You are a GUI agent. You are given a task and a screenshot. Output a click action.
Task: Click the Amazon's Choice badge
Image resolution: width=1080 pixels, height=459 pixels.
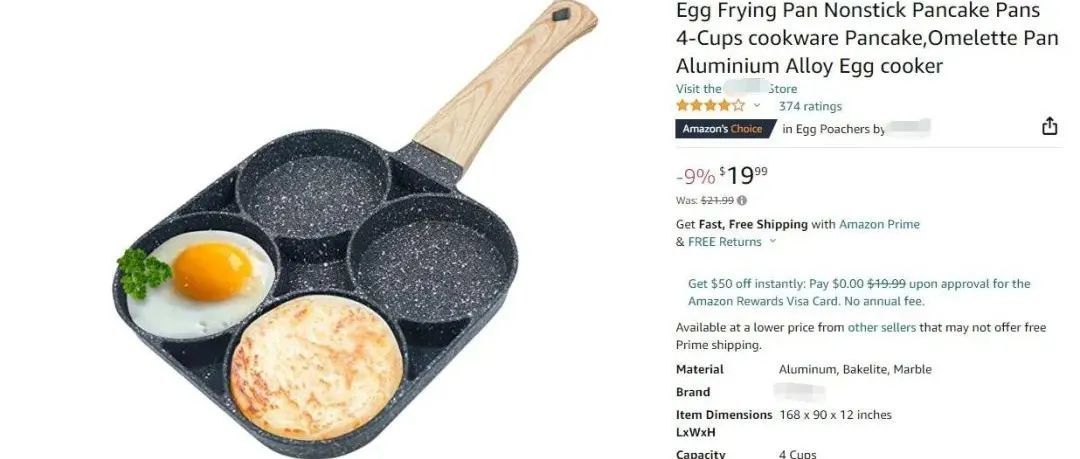point(723,129)
